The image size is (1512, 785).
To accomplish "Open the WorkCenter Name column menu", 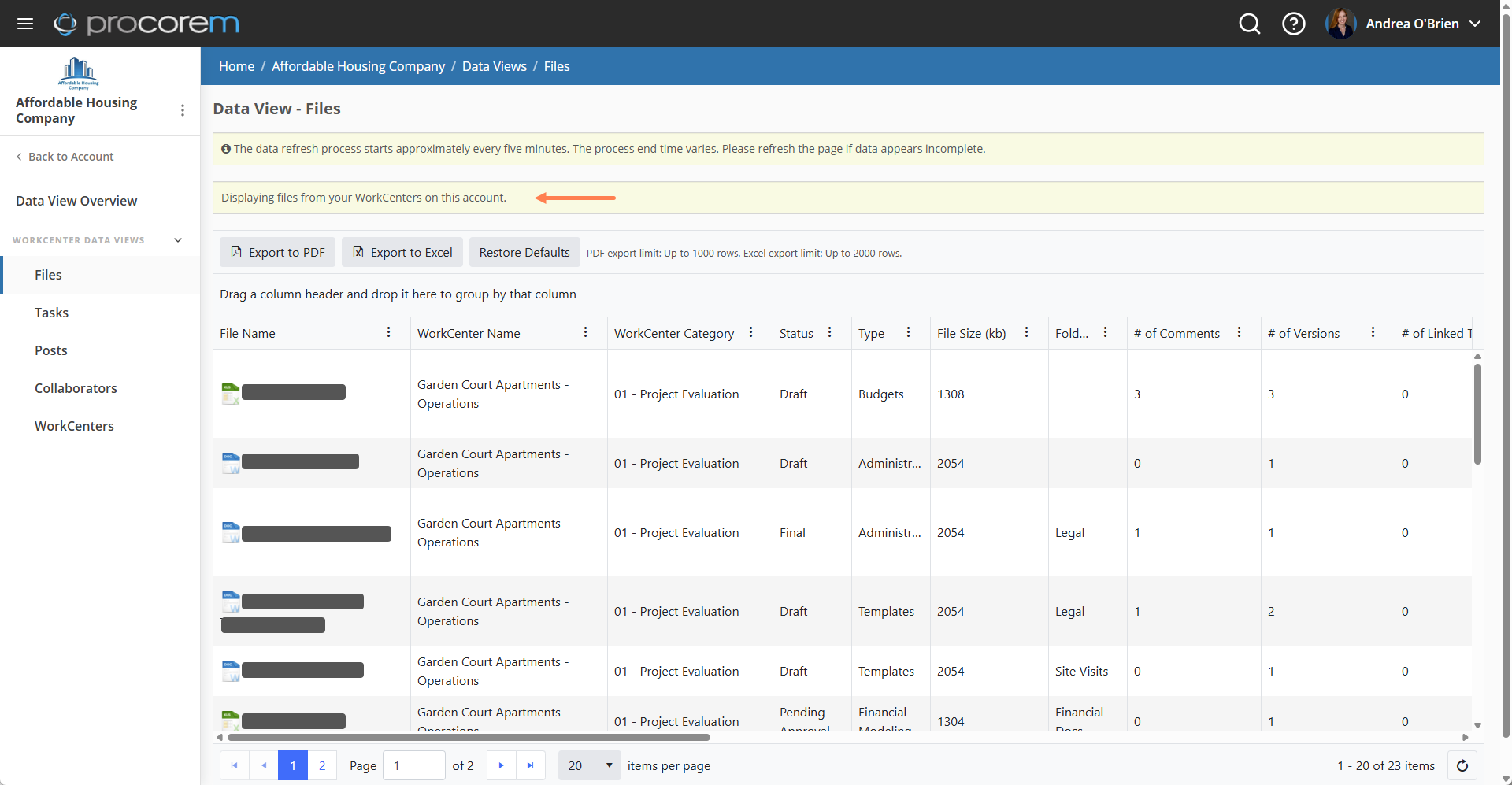I will pyautogui.click(x=586, y=332).
